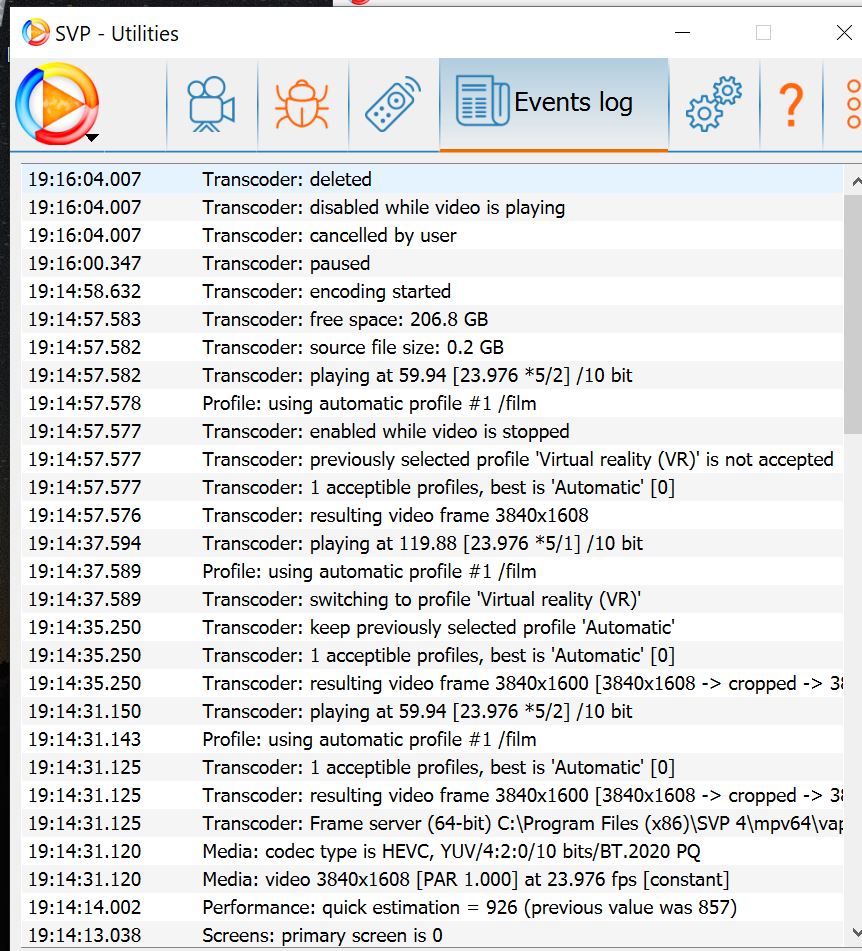Image resolution: width=862 pixels, height=951 pixels.
Task: Click the orange question mark help icon
Action: coord(790,103)
